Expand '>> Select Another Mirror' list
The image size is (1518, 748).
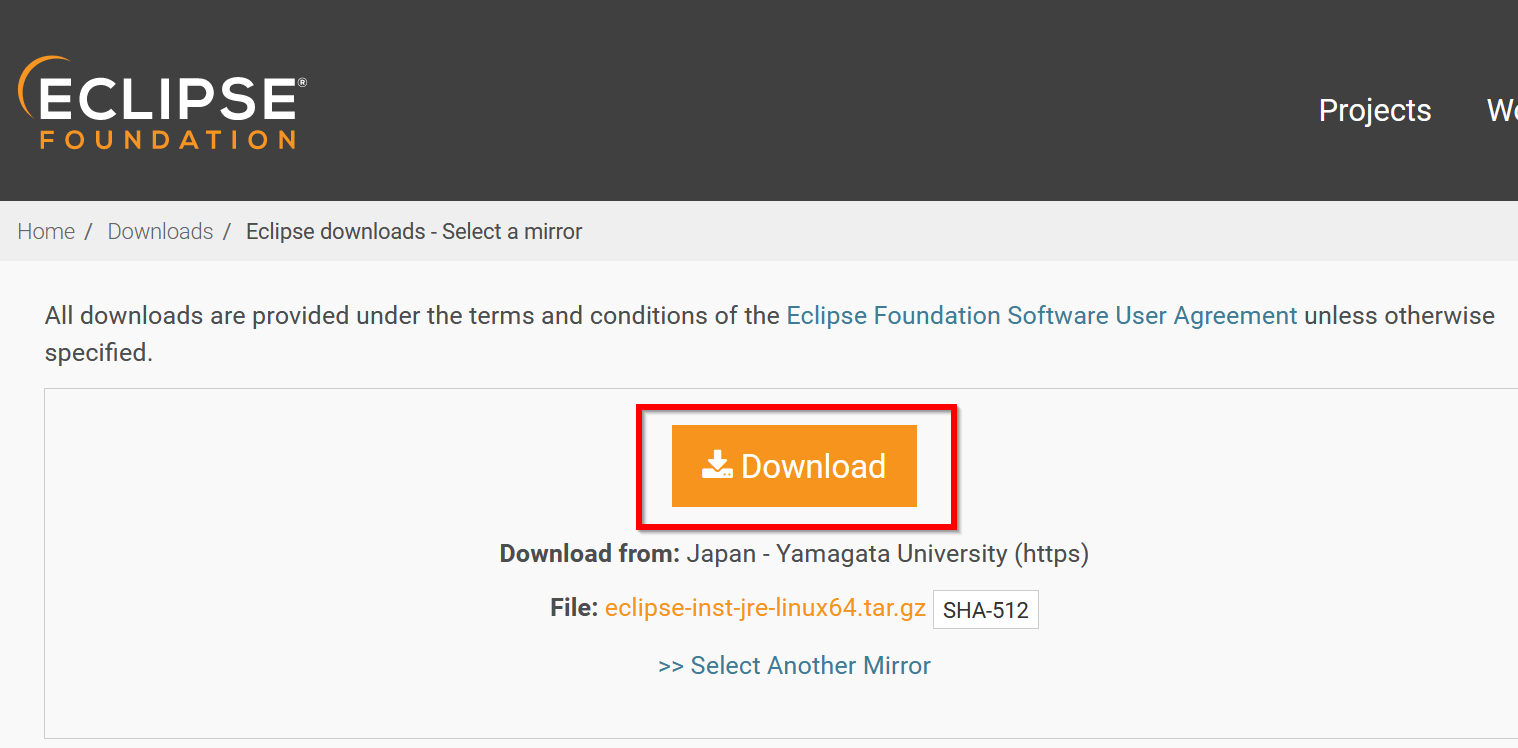tap(794, 665)
